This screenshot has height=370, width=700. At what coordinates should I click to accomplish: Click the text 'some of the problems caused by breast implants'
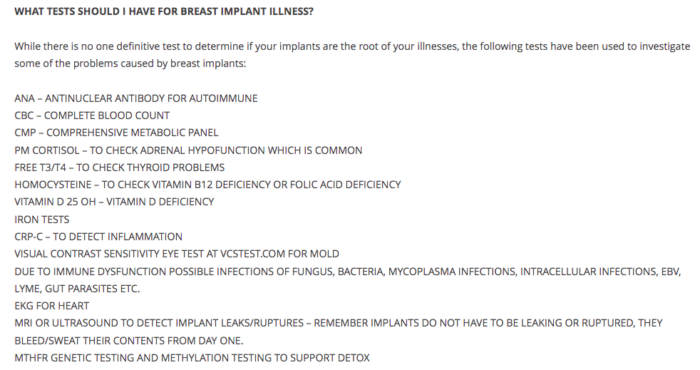coord(130,64)
